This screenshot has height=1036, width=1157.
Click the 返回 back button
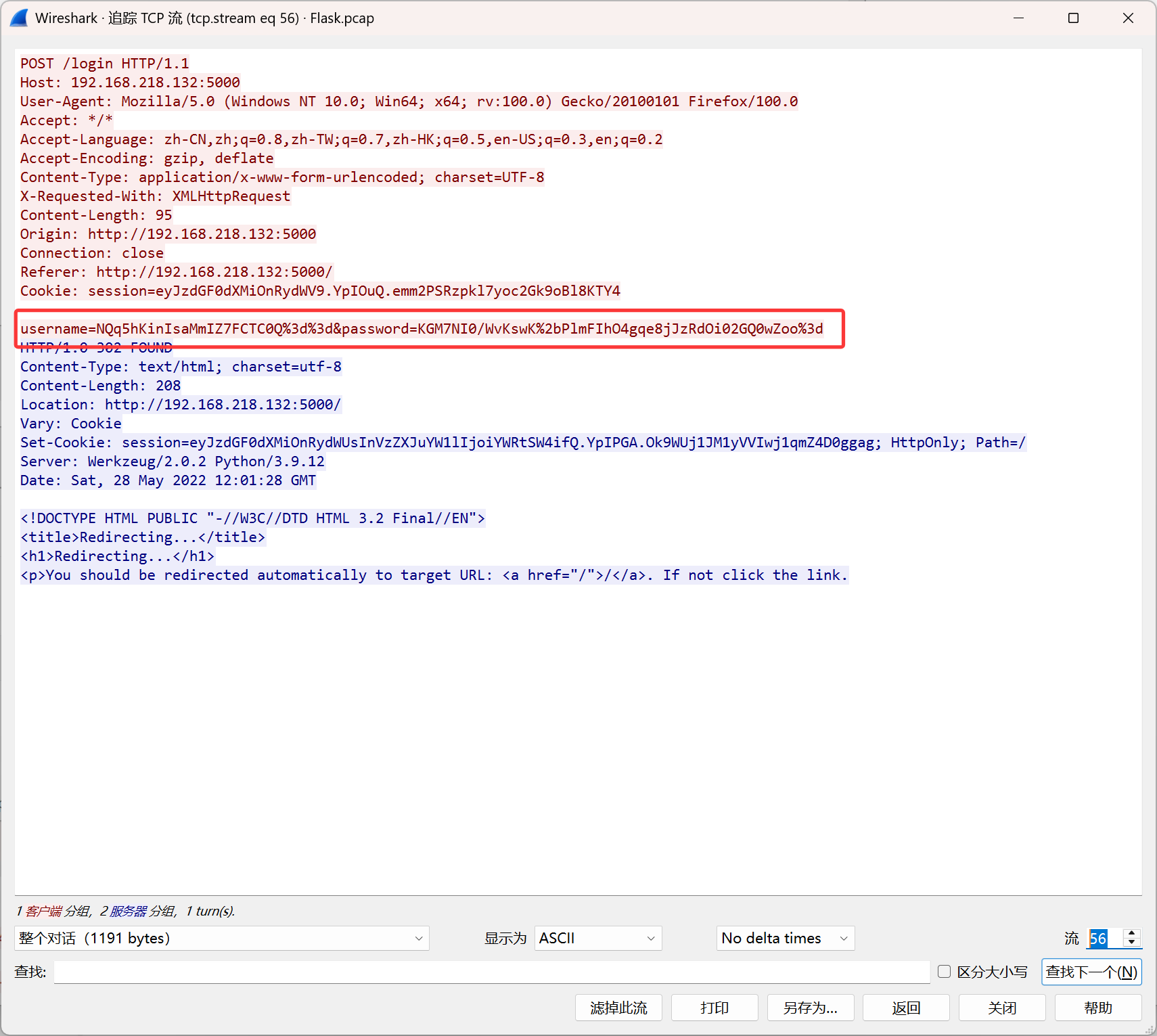pyautogui.click(x=907, y=1008)
